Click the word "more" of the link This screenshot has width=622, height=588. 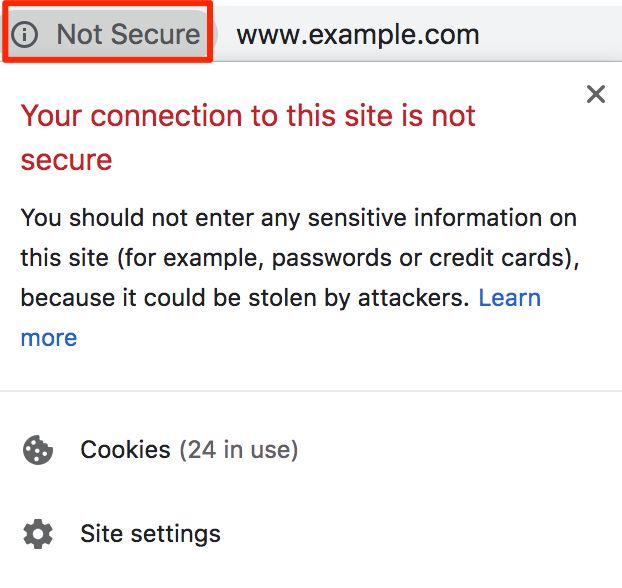click(x=49, y=338)
